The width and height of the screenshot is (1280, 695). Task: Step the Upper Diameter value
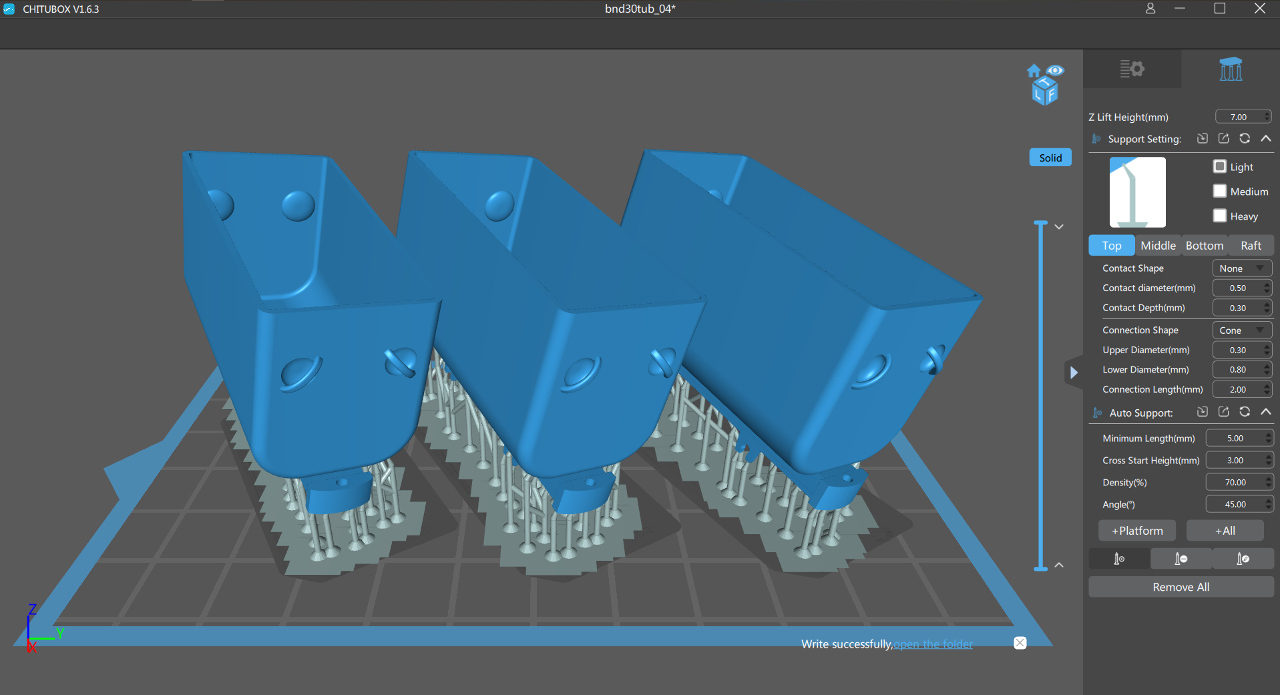coord(1268,350)
